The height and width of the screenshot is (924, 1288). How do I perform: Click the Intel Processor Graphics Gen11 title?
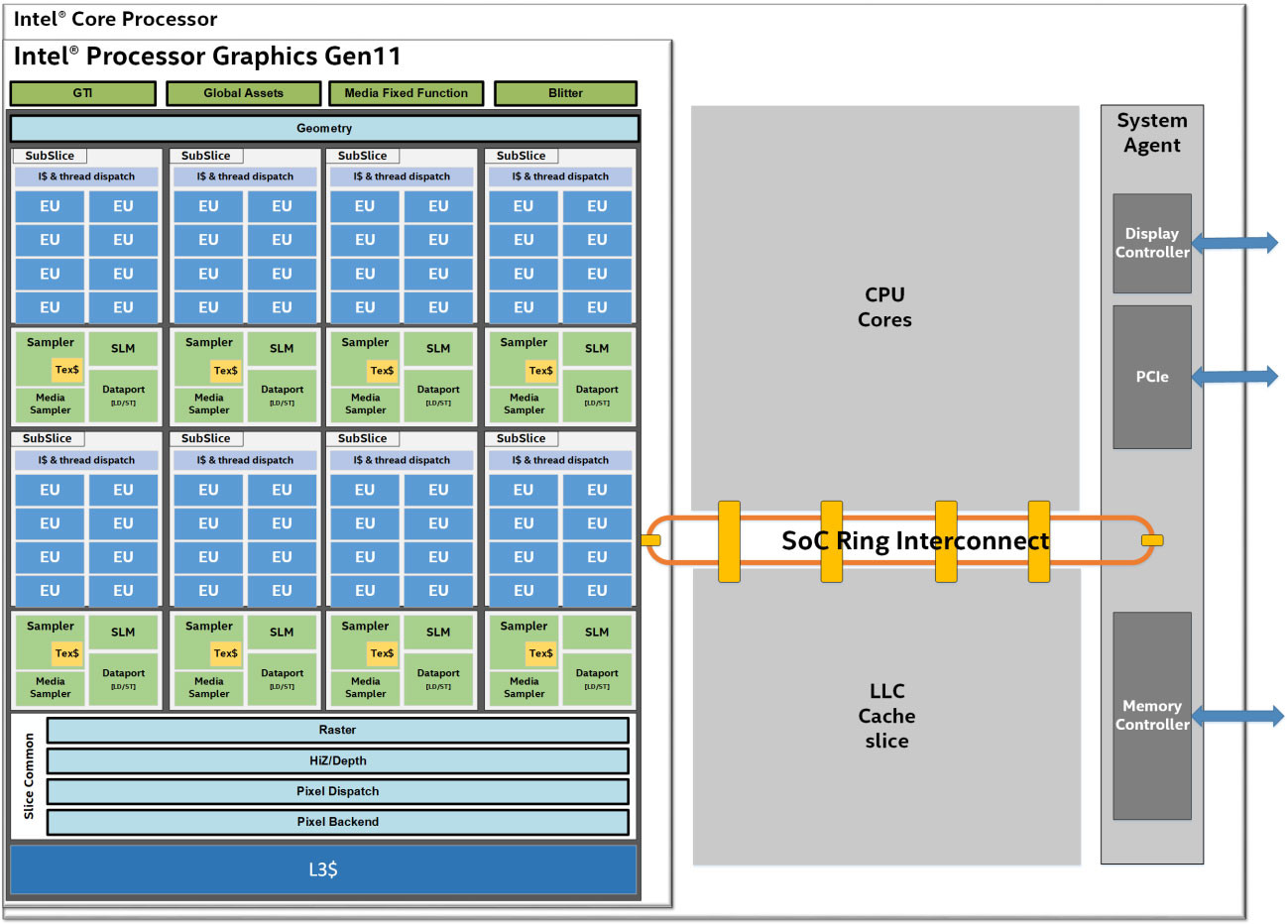(198, 57)
